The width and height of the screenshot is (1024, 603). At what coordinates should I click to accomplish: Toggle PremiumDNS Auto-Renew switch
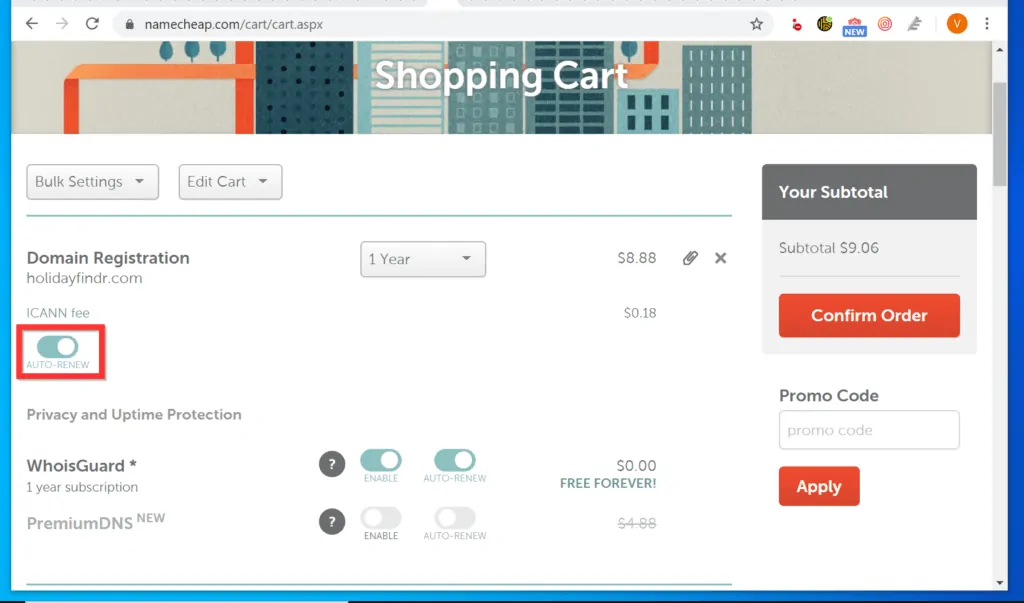[x=455, y=518]
